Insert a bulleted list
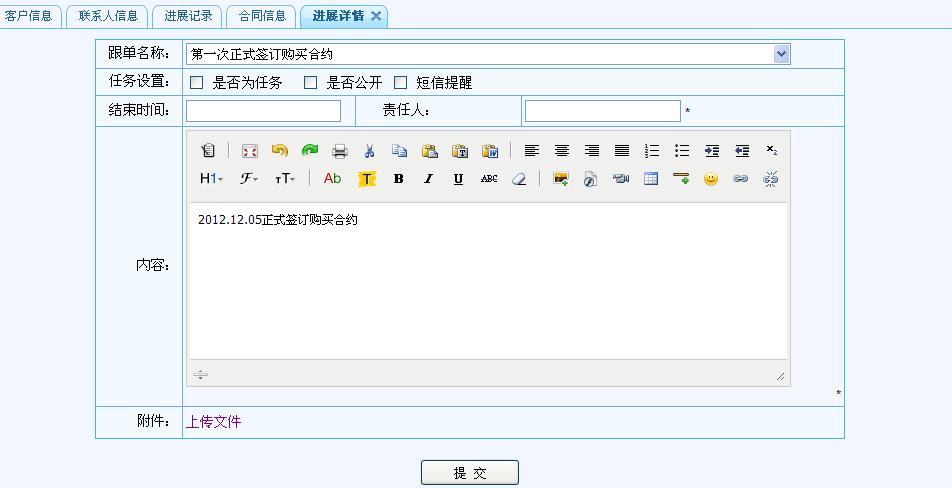 coord(682,151)
